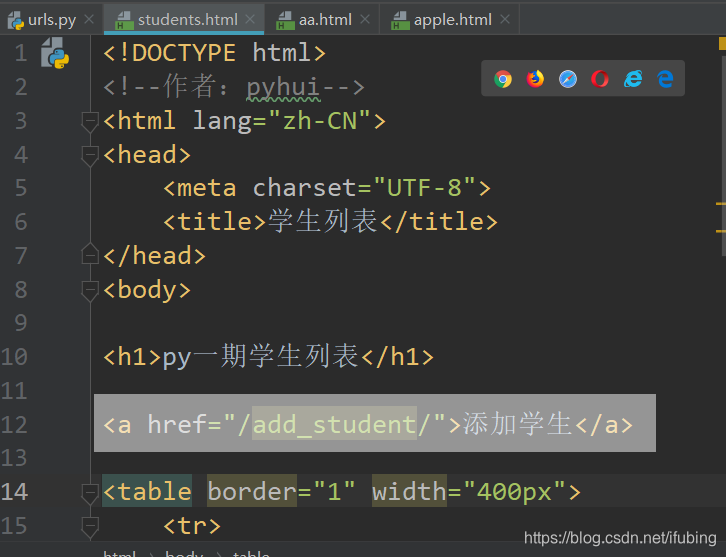Close the urls.py tab
The width and height of the screenshot is (726, 557).
pos(89,19)
